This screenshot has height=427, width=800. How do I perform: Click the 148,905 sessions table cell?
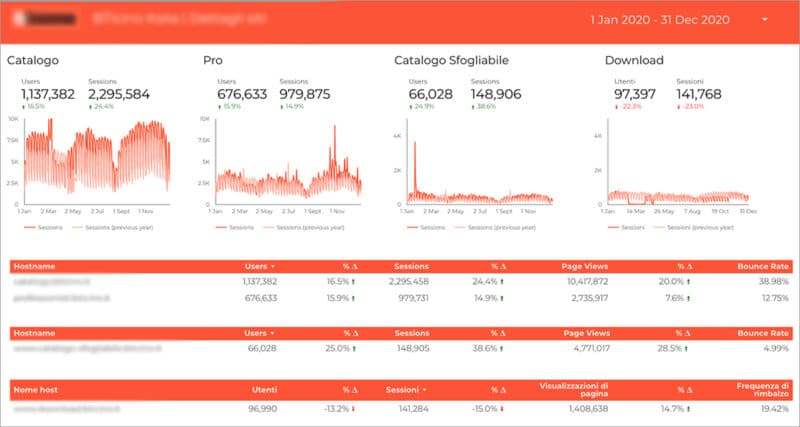click(x=413, y=349)
